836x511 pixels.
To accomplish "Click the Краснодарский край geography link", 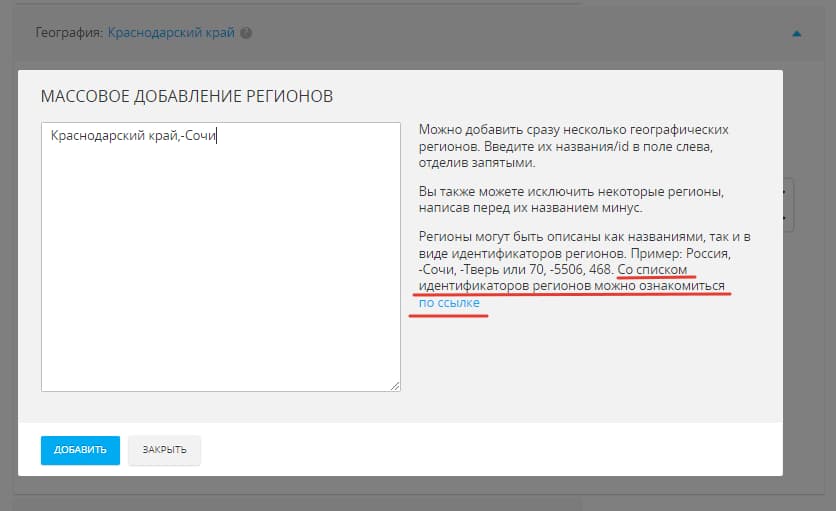I will pos(171,33).
